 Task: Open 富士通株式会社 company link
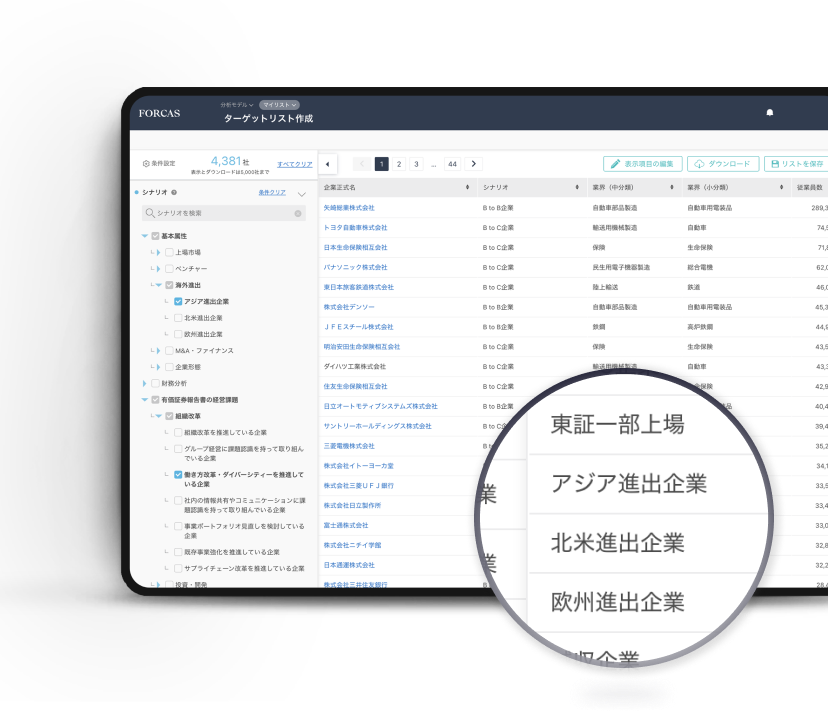pyautogui.click(x=346, y=526)
